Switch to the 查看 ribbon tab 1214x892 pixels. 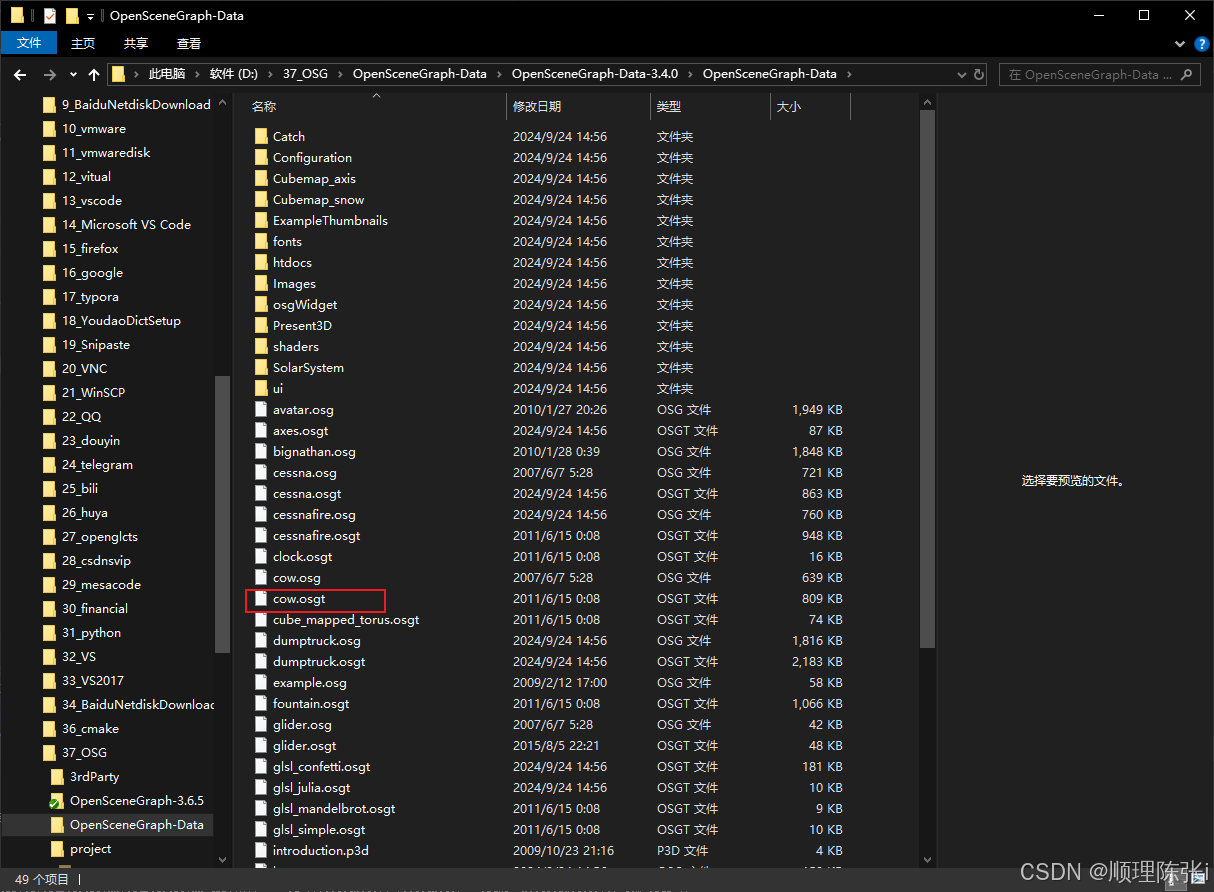point(189,43)
